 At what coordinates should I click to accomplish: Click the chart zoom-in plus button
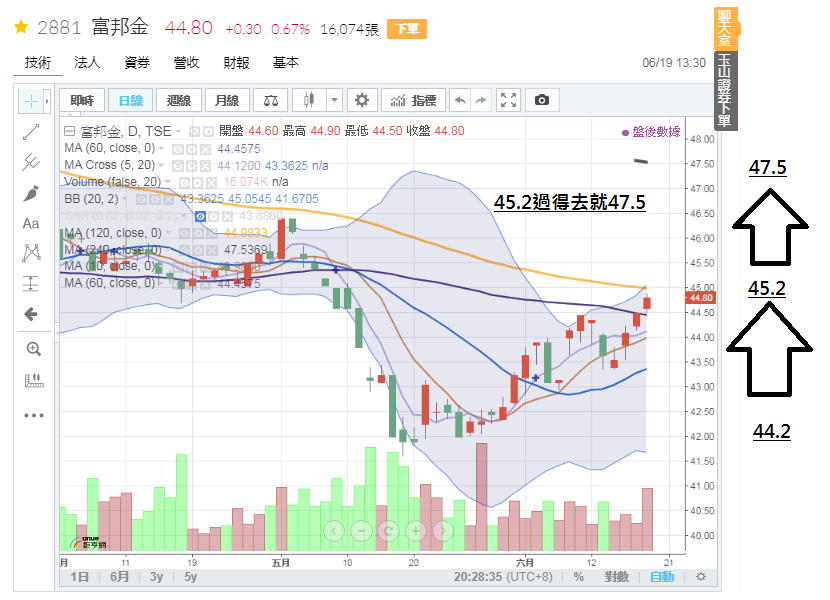tap(416, 530)
